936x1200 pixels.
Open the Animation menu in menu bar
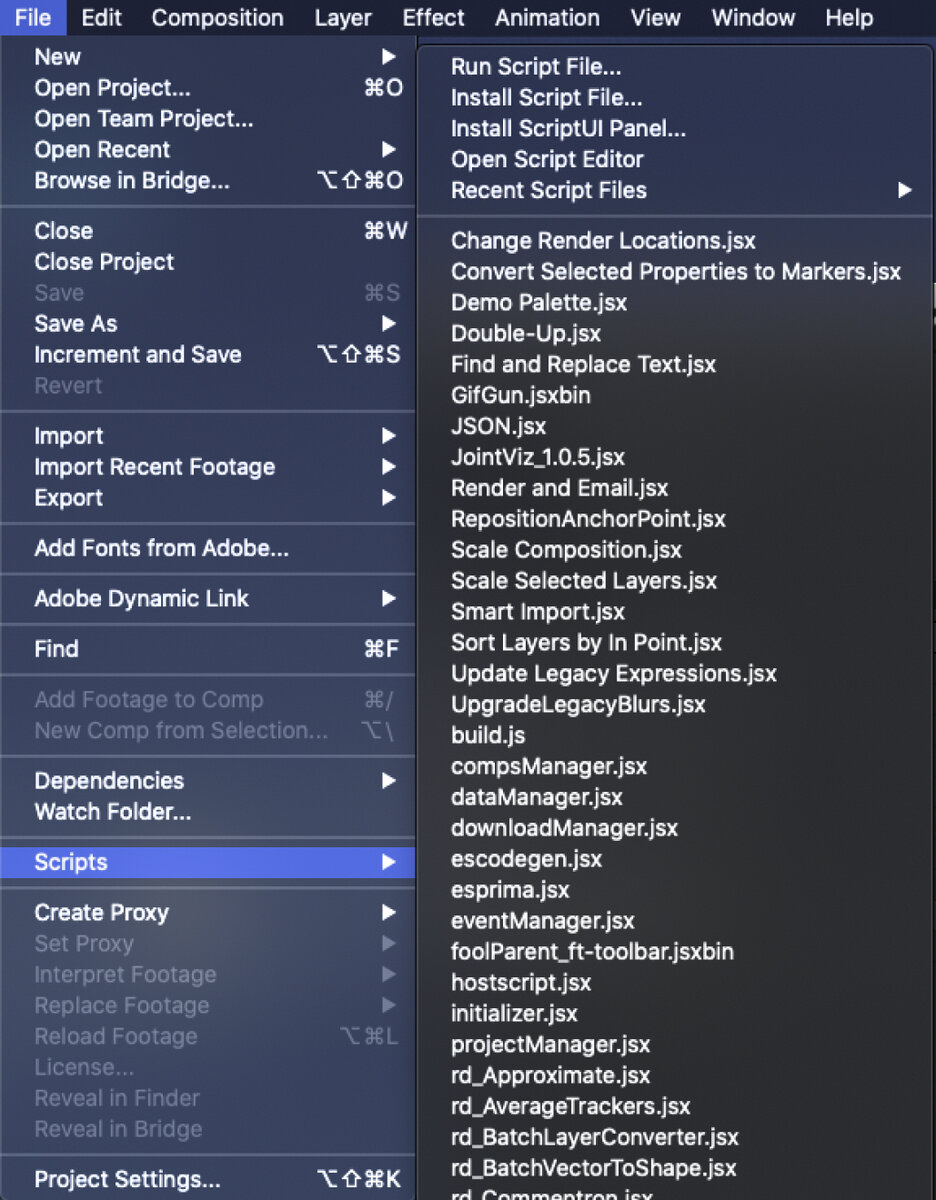(x=547, y=18)
